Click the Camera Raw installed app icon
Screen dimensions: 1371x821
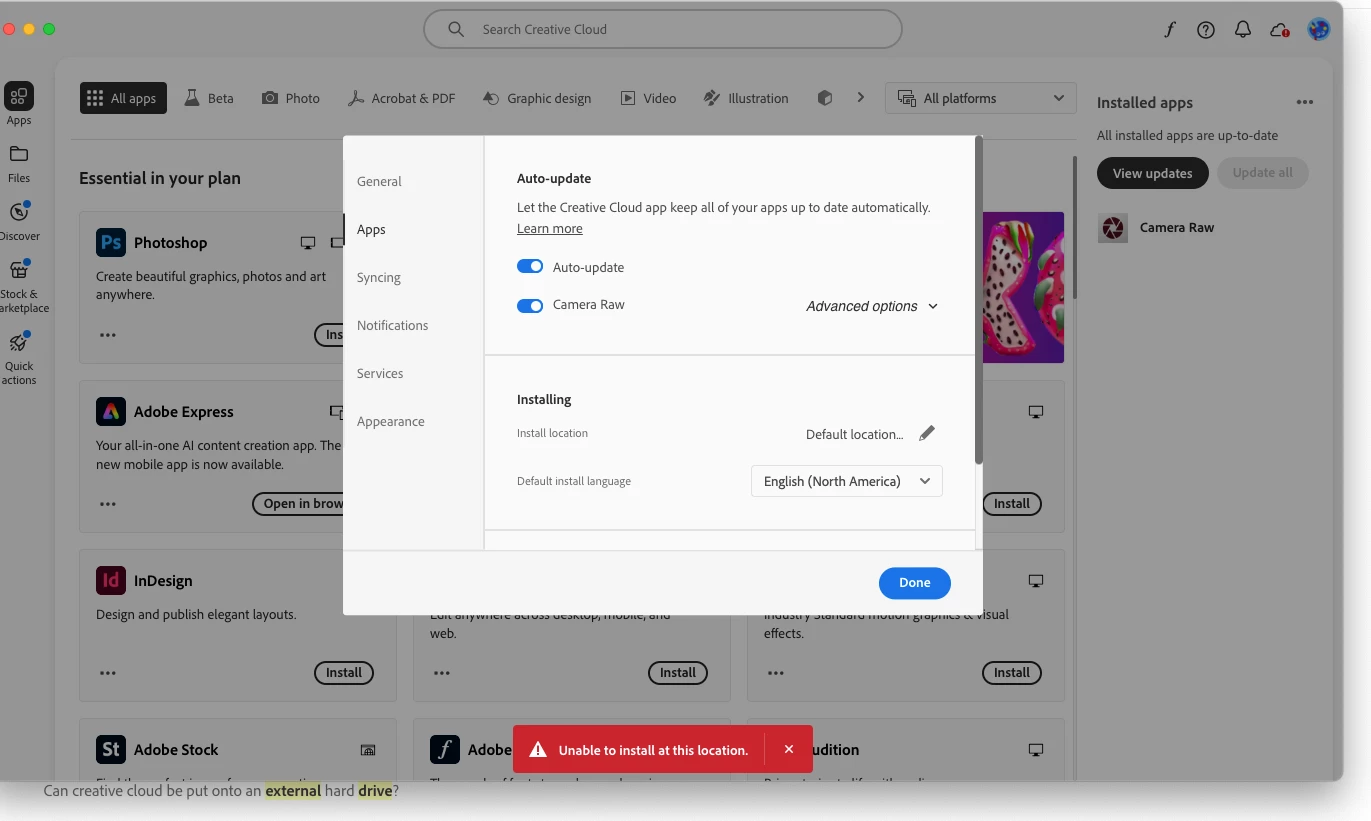(1113, 228)
